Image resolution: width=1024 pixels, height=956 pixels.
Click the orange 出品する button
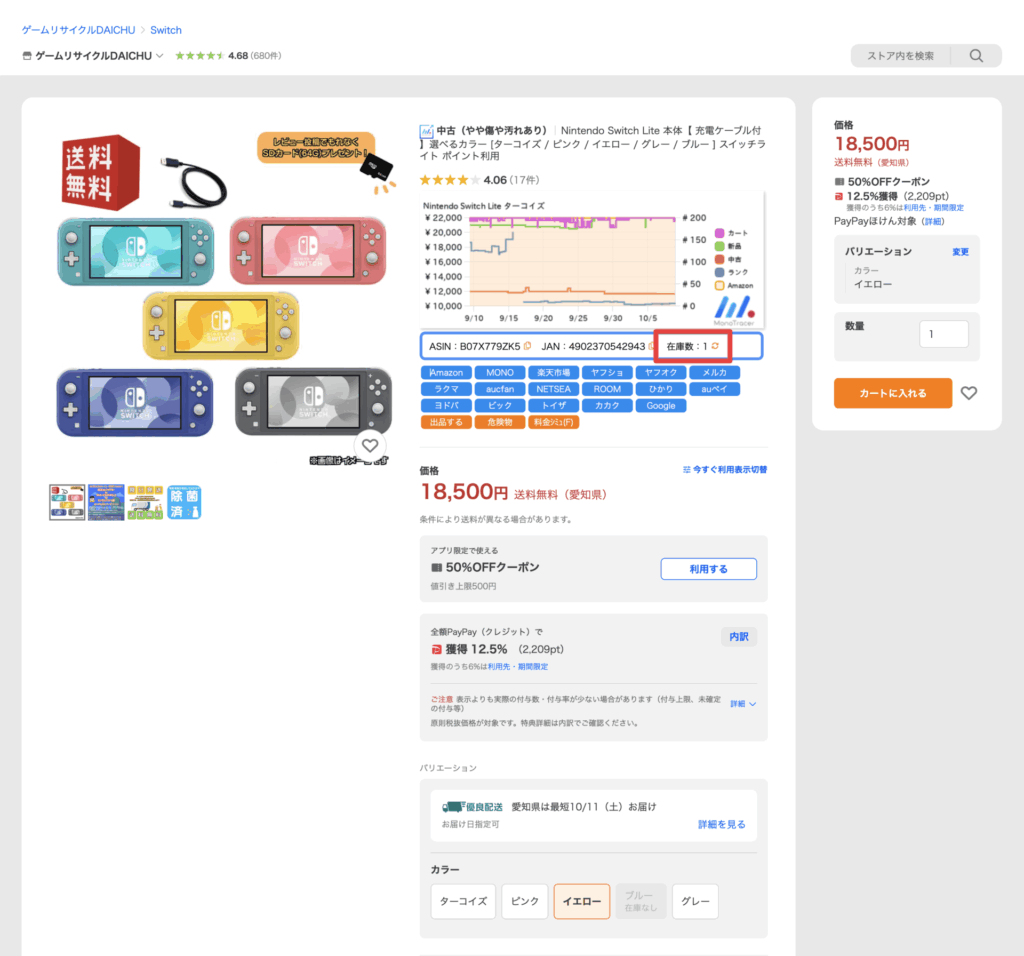pos(446,422)
